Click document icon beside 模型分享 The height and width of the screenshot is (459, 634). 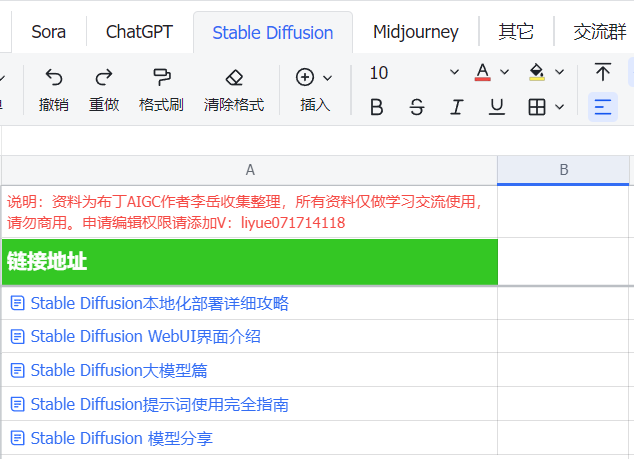click(17, 438)
